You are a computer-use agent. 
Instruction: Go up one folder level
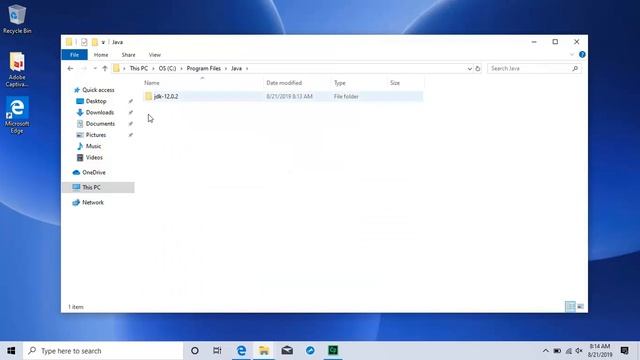[105, 69]
